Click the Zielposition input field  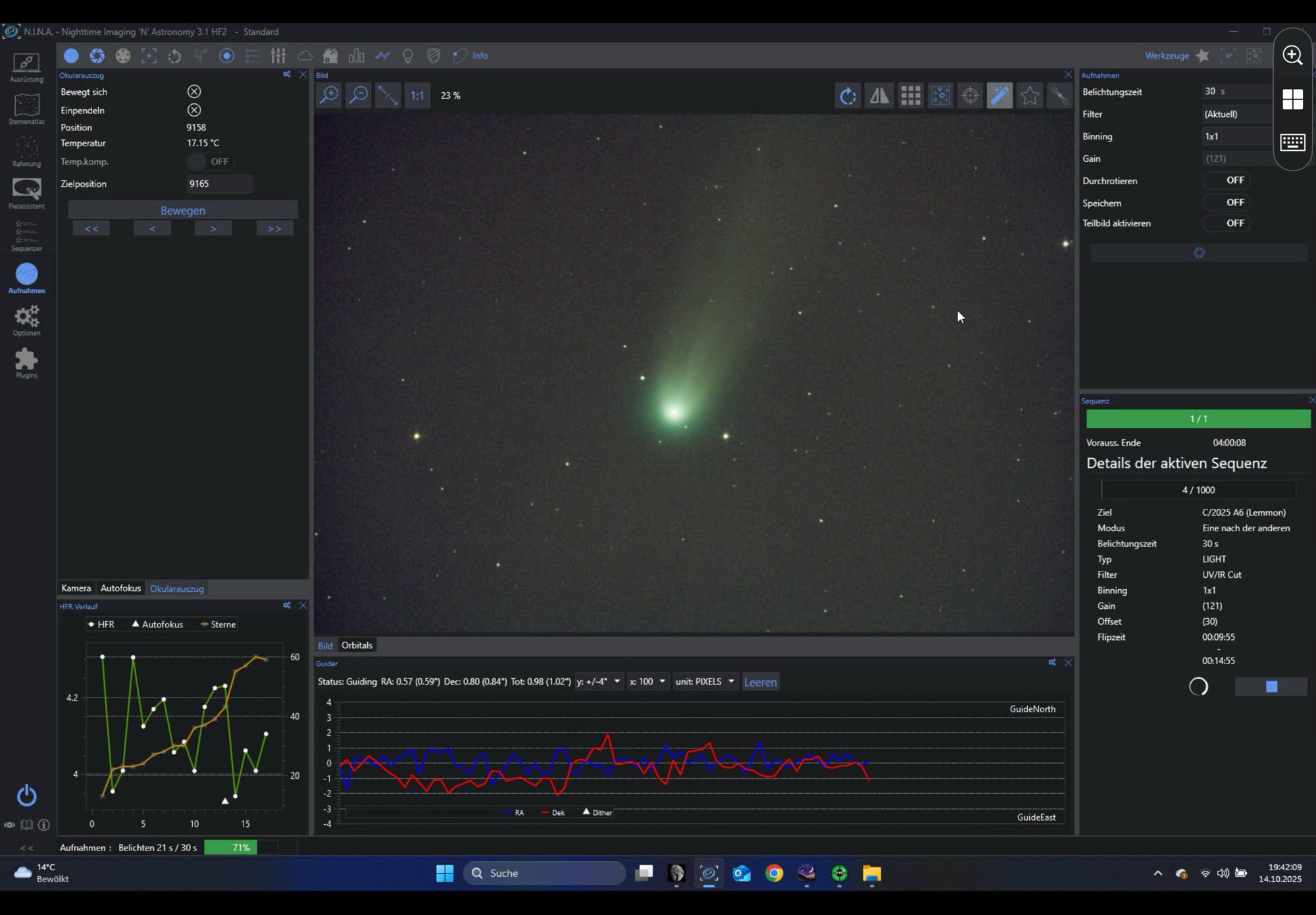pyautogui.click(x=218, y=184)
